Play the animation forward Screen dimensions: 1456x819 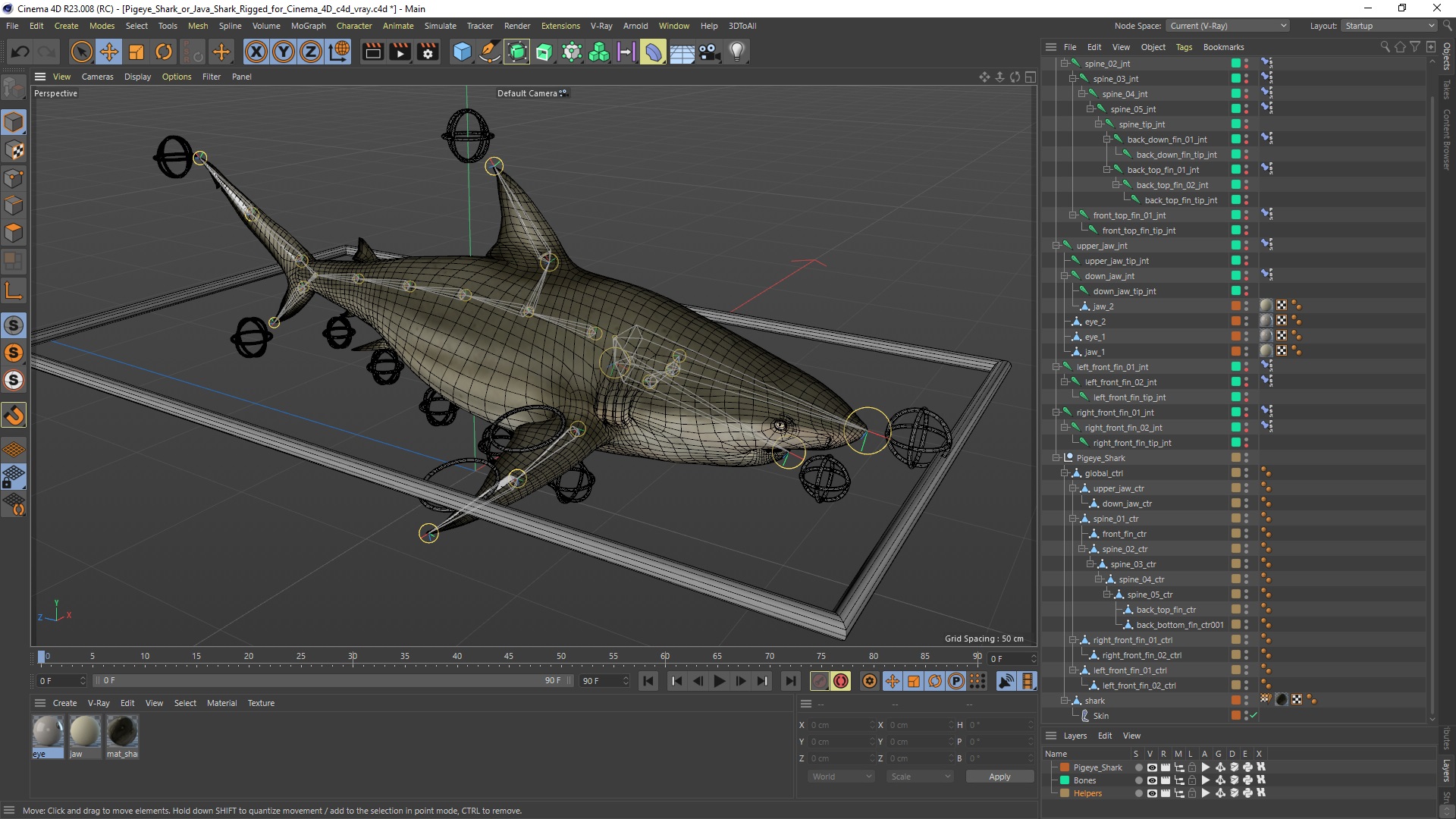[720, 681]
